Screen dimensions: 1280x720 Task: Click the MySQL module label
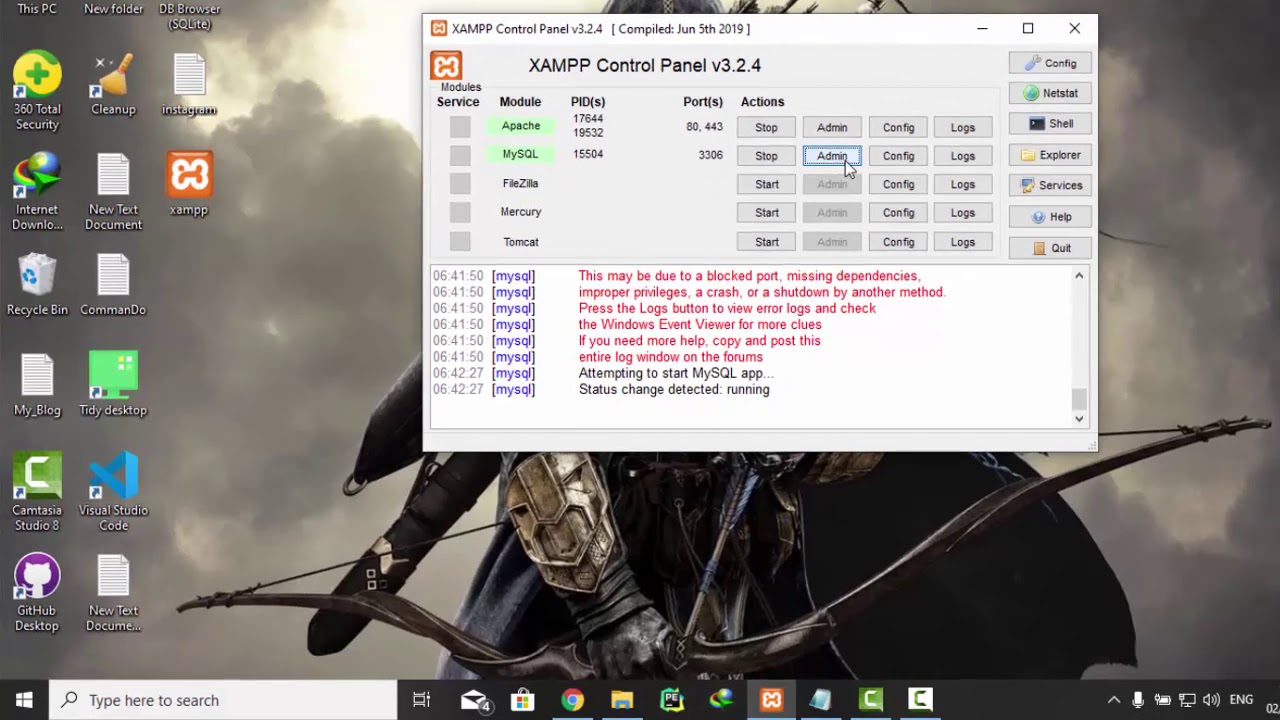click(x=521, y=154)
